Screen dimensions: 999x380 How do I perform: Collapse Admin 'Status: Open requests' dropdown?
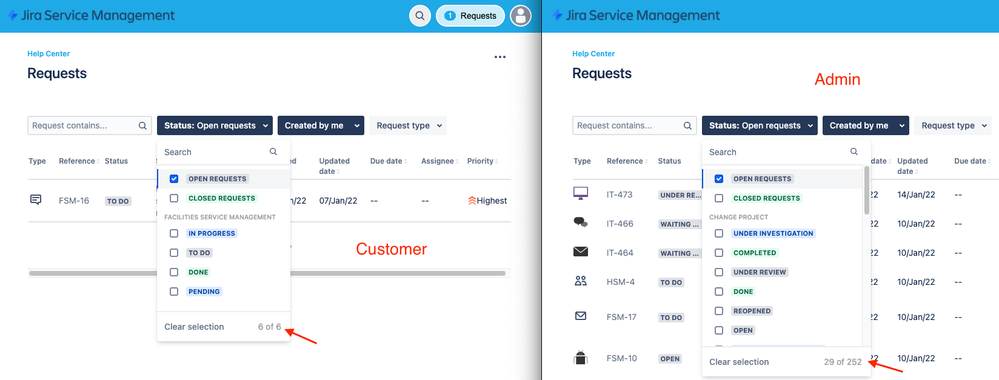pos(759,126)
